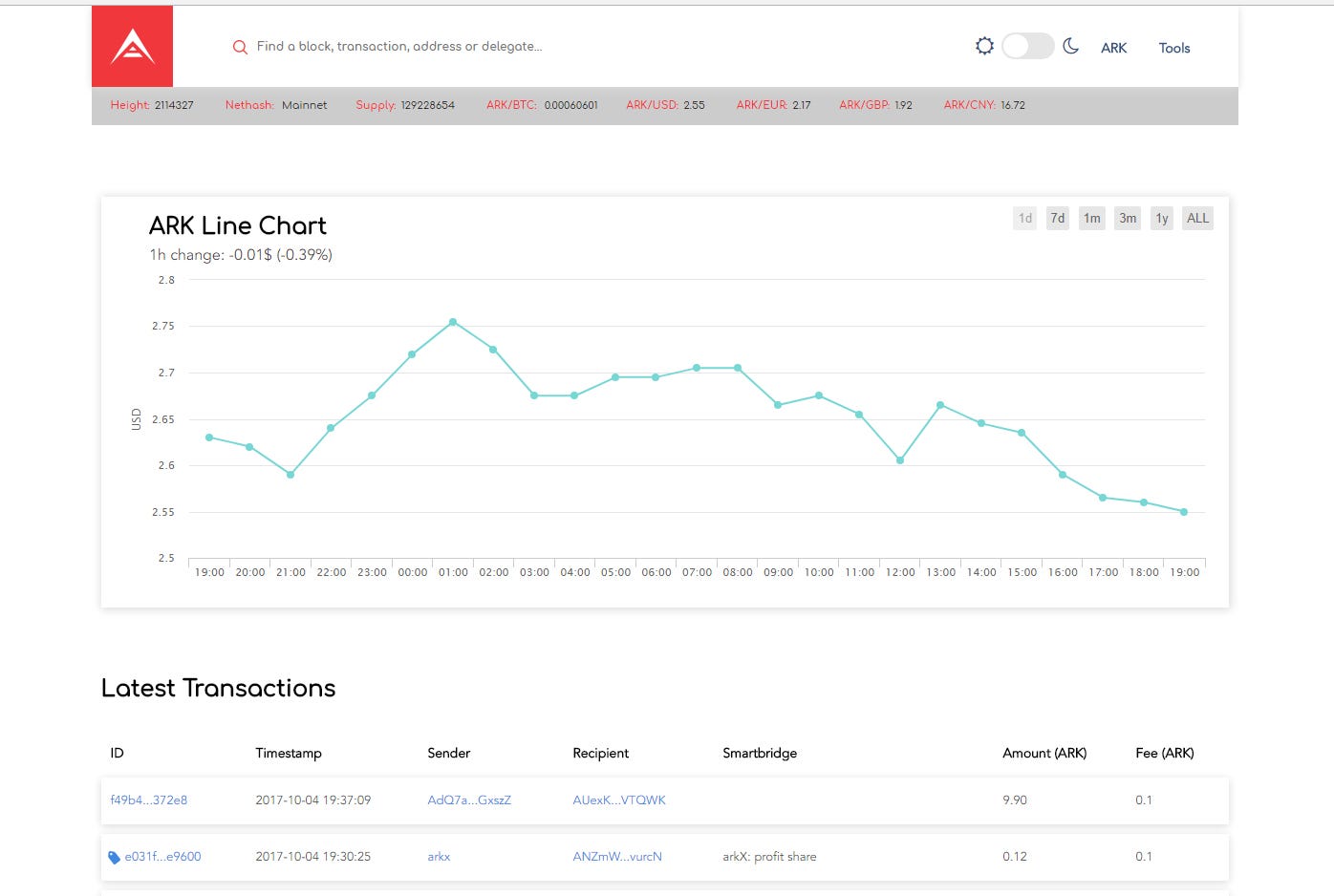This screenshot has height=896, width=1334.
Task: Click the 1h change: -0.01$ text
Action: pos(241,255)
